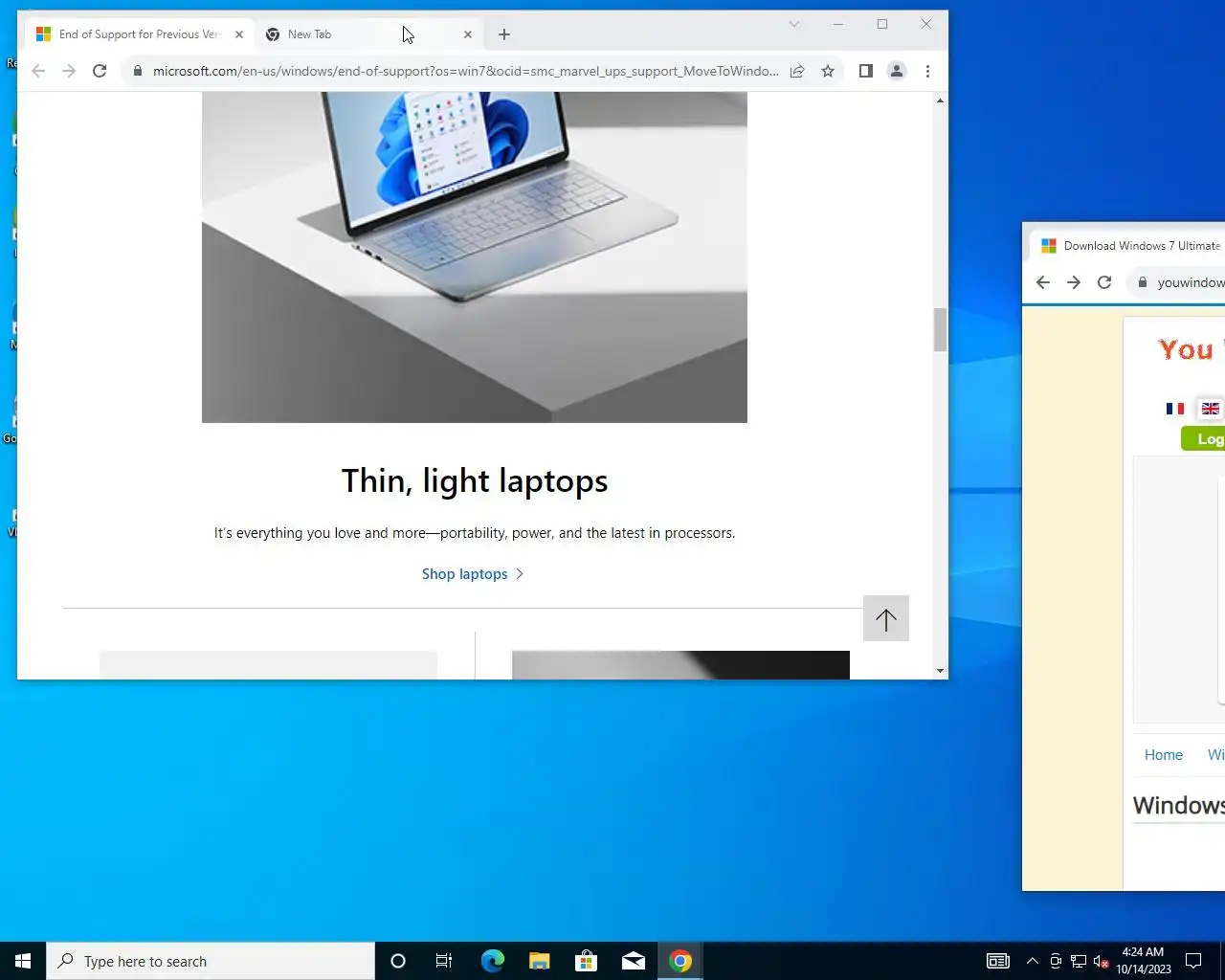Click the taskbar search box
The height and width of the screenshot is (980, 1225).
tap(211, 961)
